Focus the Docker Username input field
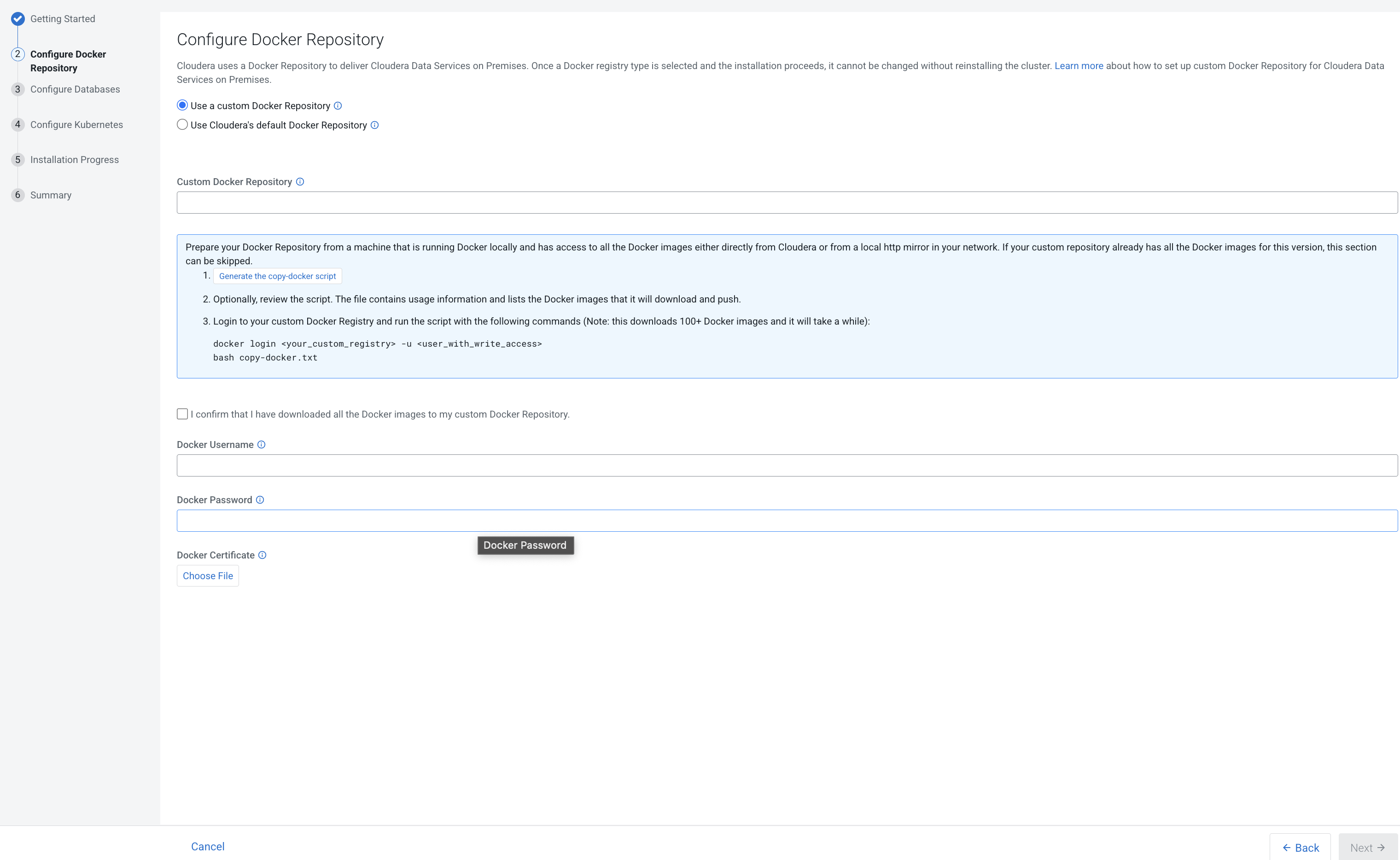Viewport: 1400px width, 860px height. [787, 465]
